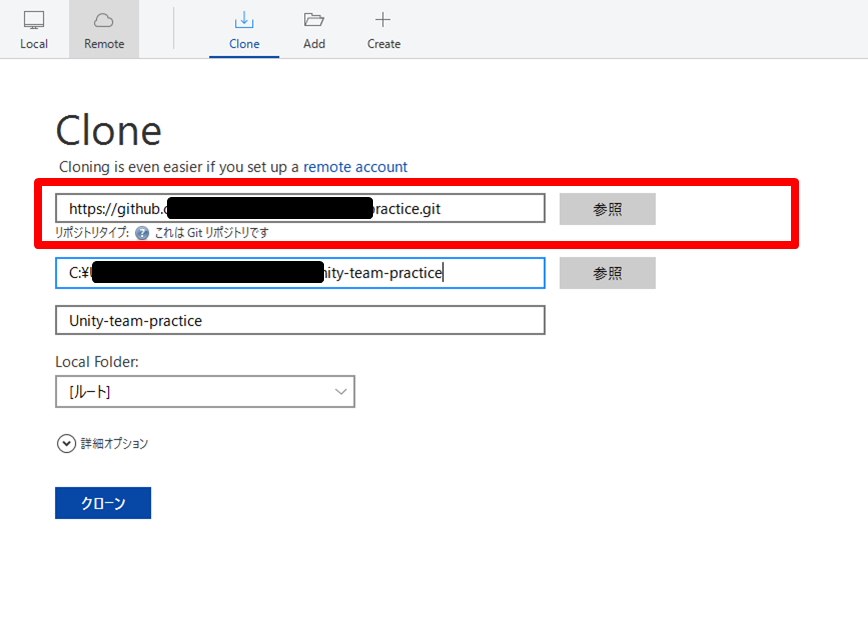Click 参照 button beside the destination path
This screenshot has height=638, width=868.
pyautogui.click(x=607, y=273)
